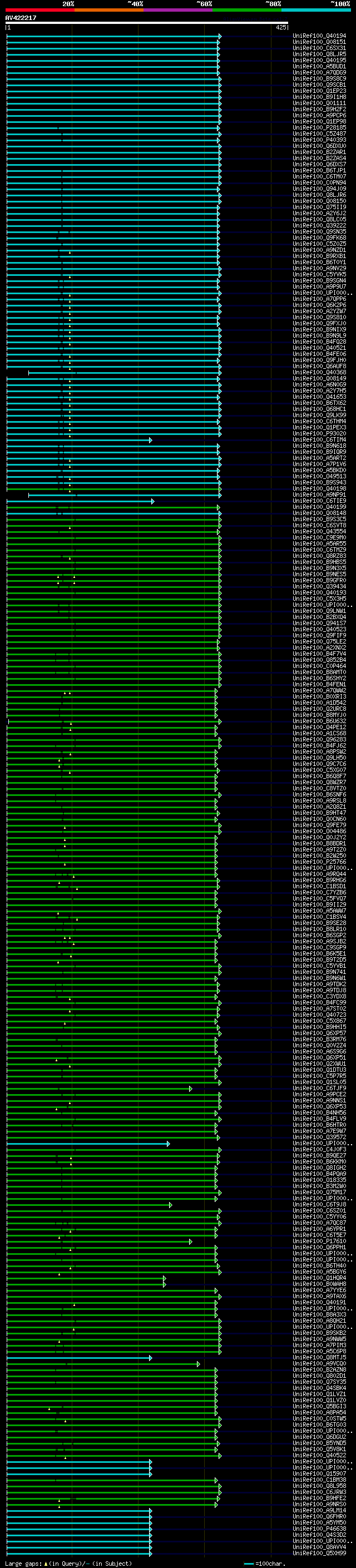356x1568 pixels.
Task: Click hit UniRef100_Q6DXU0
Action: 319,146
